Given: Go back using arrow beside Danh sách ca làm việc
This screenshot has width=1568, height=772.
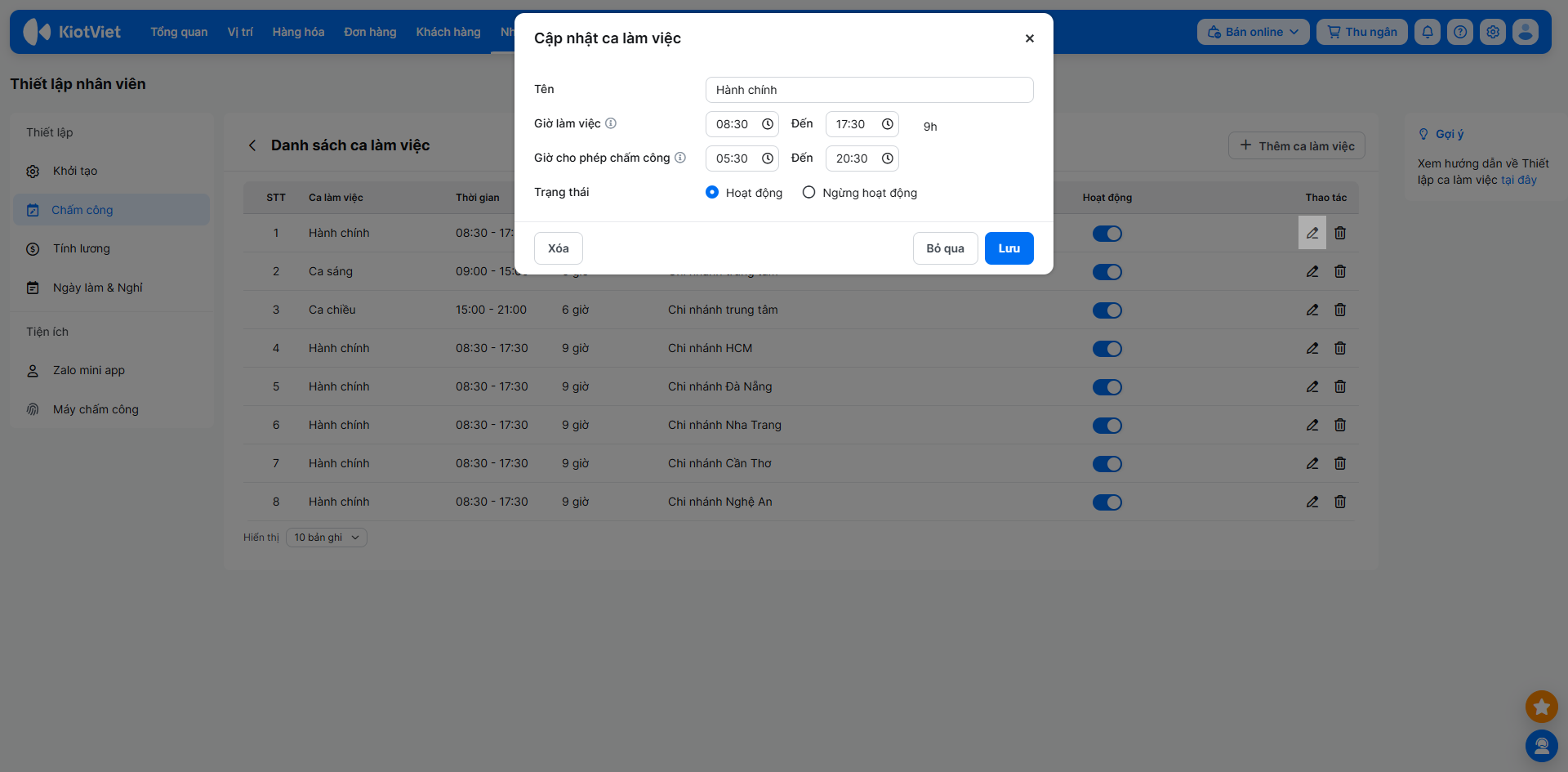Looking at the screenshot, I should tap(252, 145).
